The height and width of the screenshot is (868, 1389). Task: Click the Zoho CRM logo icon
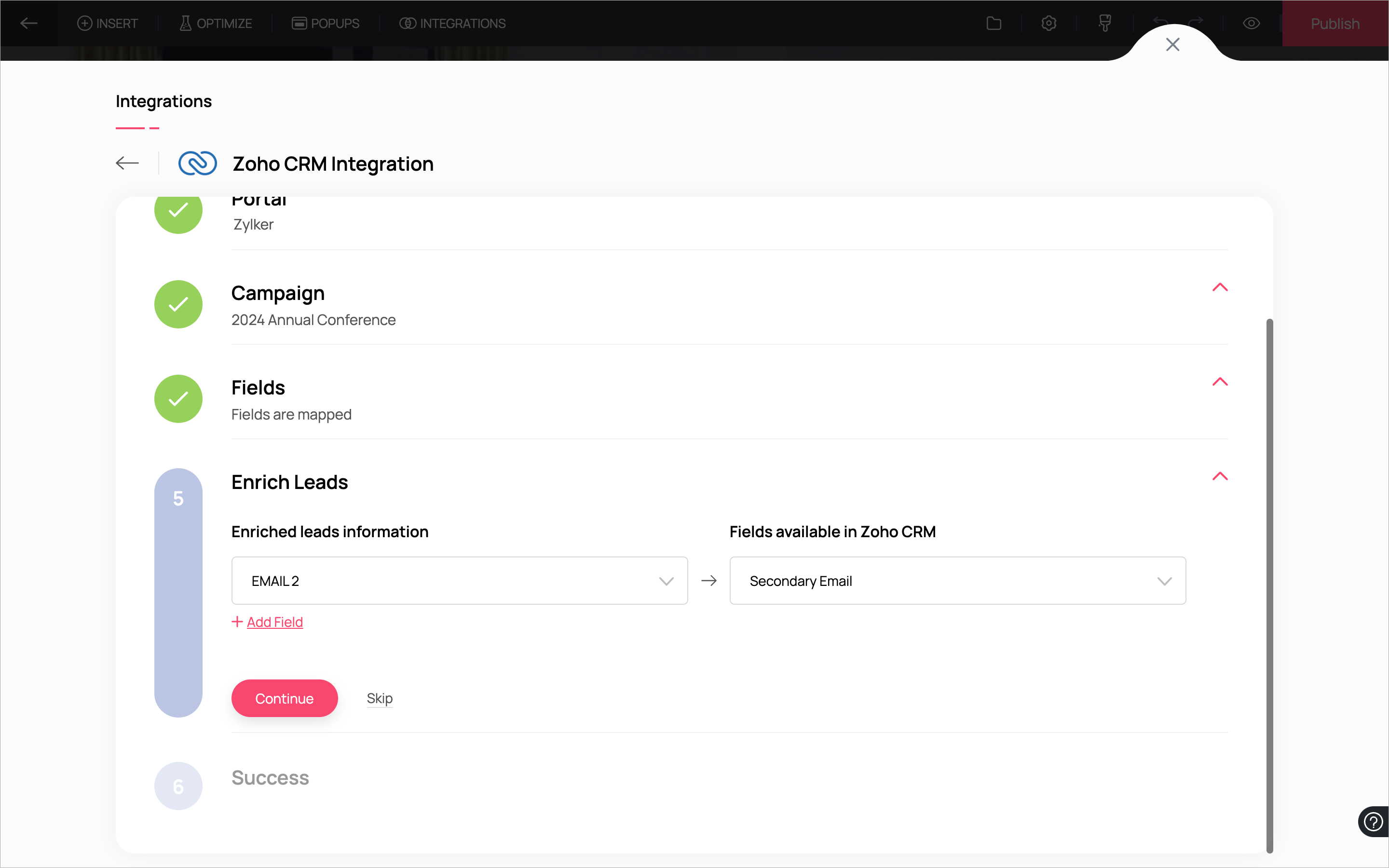pyautogui.click(x=197, y=163)
